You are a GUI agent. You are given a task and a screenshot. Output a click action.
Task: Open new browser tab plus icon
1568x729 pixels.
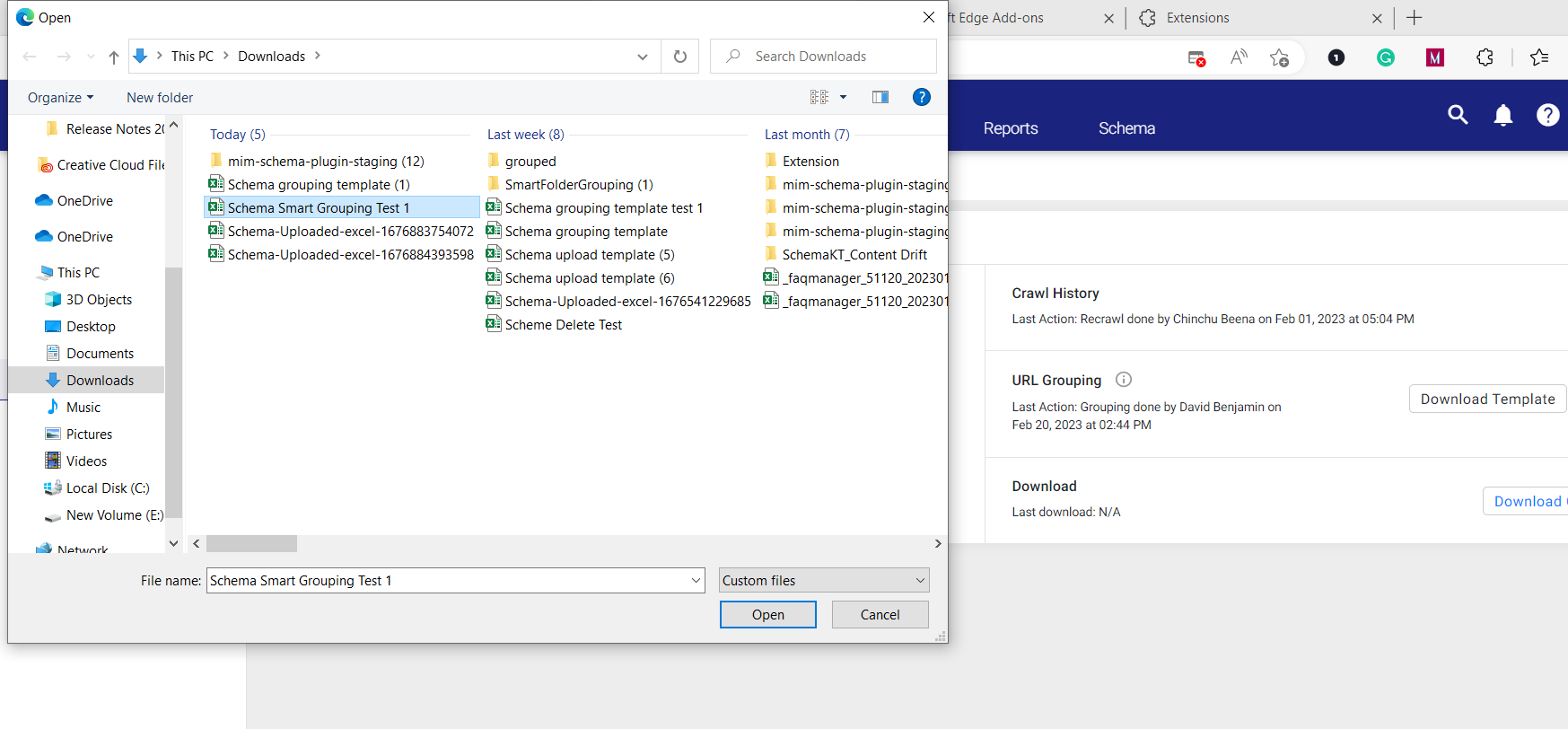(1415, 18)
